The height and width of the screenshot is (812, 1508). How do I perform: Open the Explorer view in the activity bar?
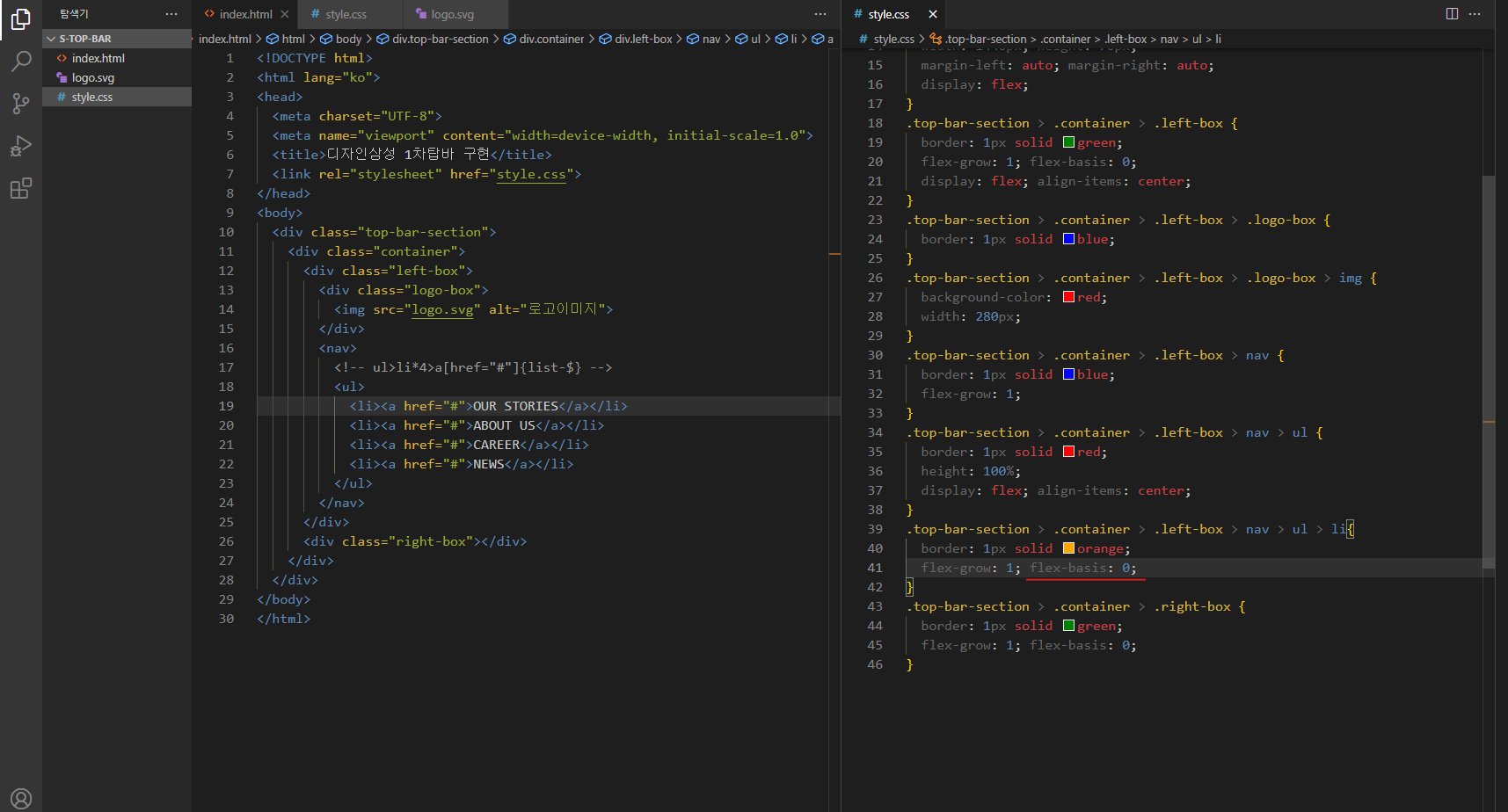click(x=21, y=19)
